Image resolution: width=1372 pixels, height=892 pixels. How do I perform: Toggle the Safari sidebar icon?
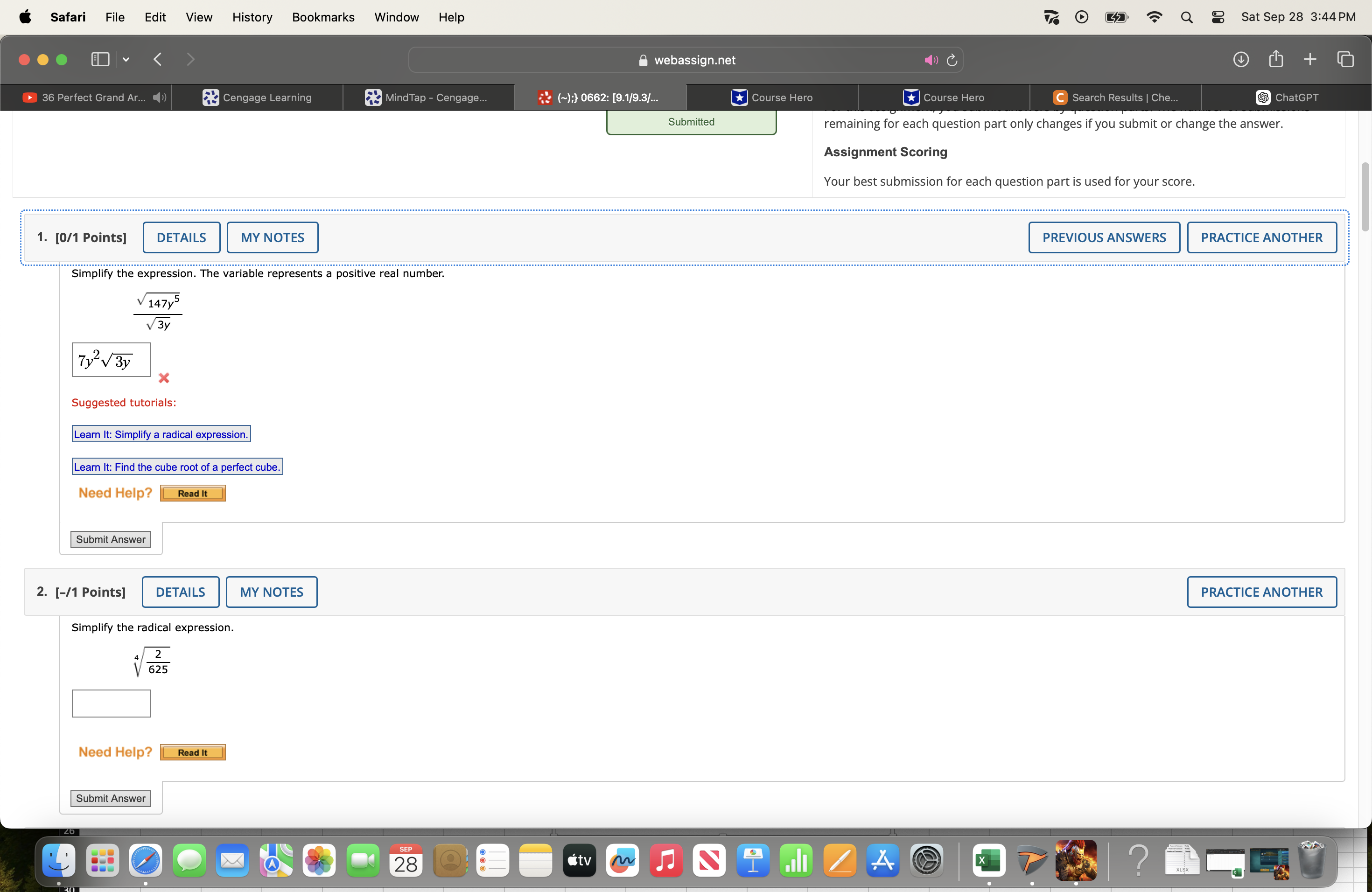(x=100, y=59)
